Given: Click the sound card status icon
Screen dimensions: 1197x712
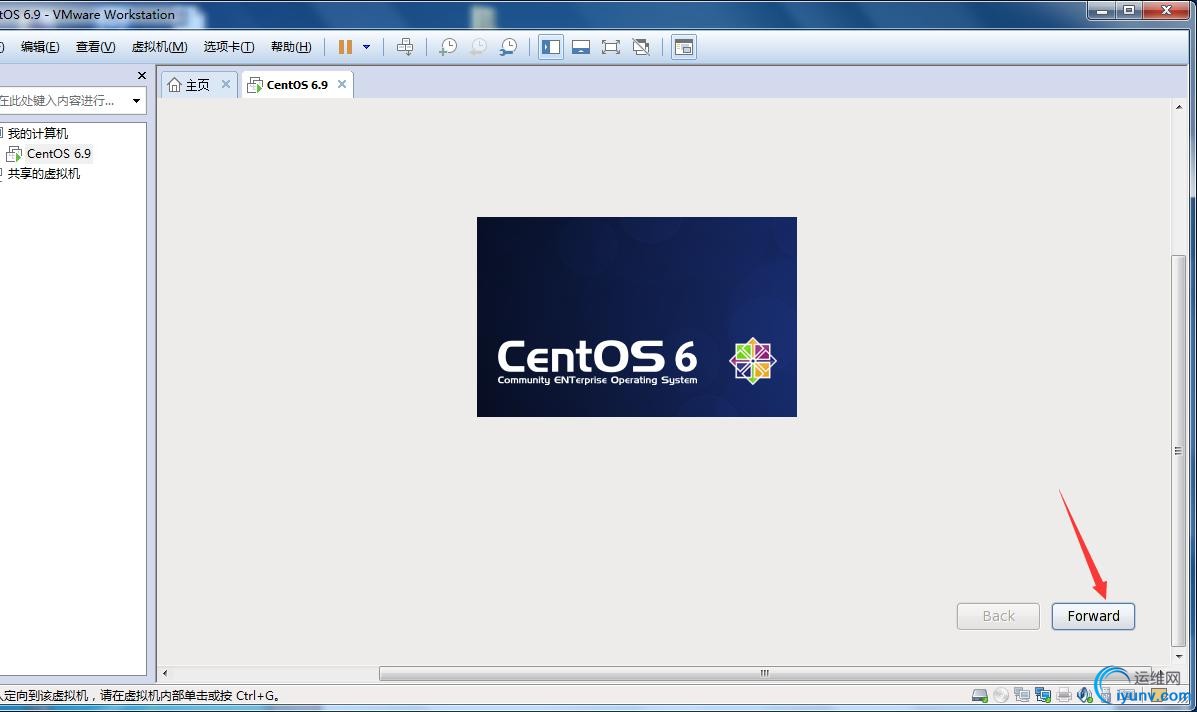Looking at the screenshot, I should tap(1085, 695).
